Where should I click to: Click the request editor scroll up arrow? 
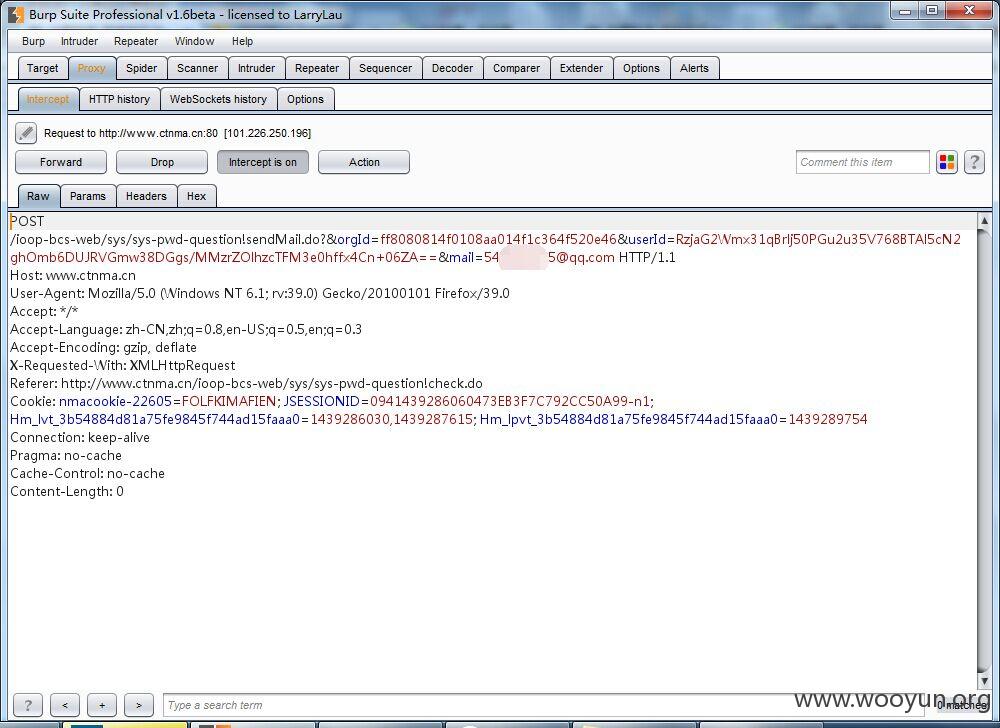[x=984, y=221]
